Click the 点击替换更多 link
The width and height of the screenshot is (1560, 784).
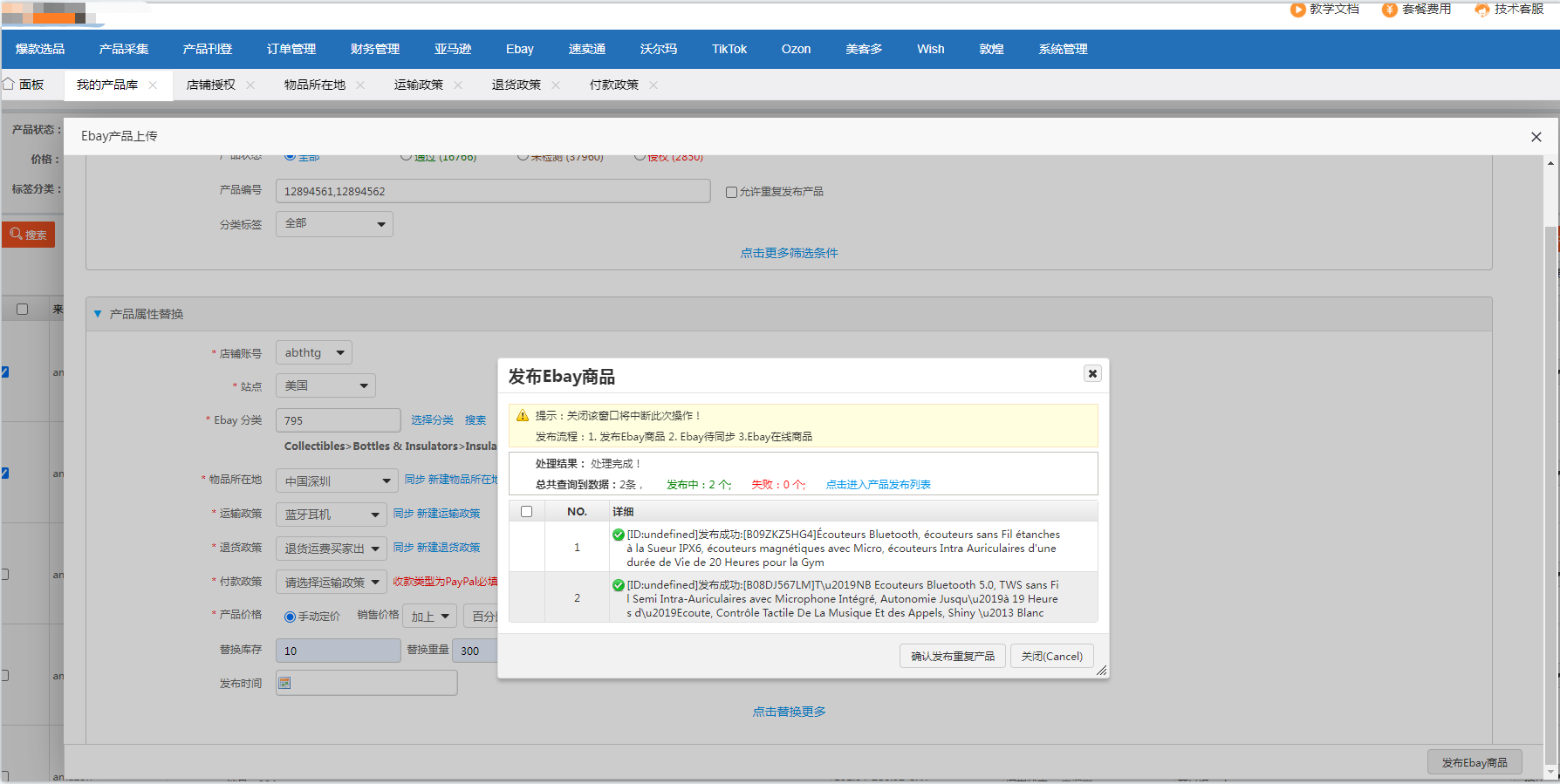click(x=789, y=712)
